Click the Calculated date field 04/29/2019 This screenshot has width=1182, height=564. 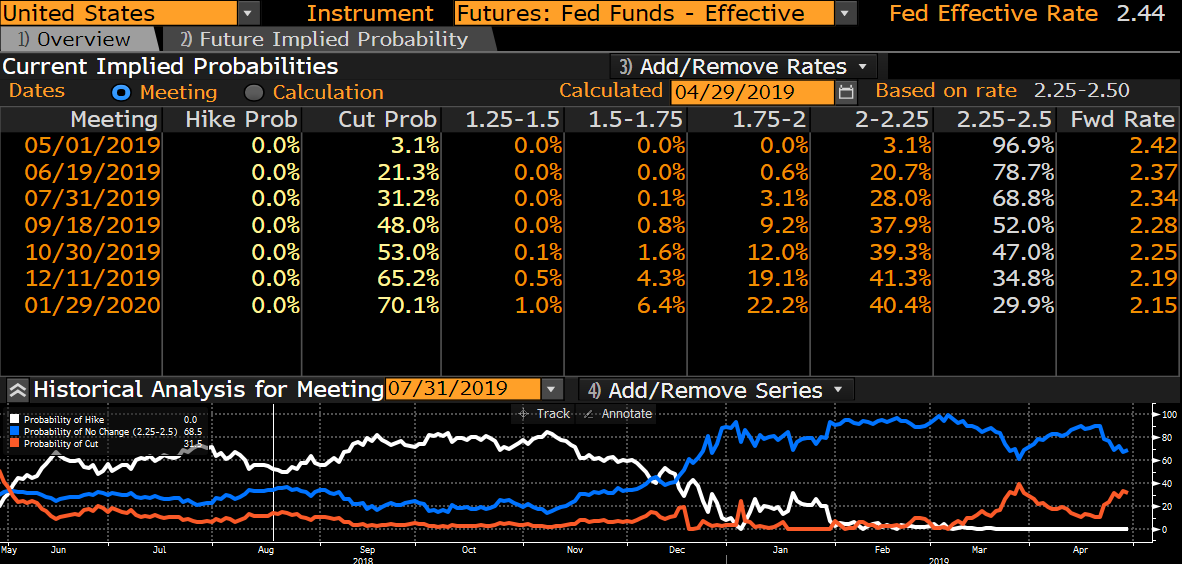[x=751, y=92]
